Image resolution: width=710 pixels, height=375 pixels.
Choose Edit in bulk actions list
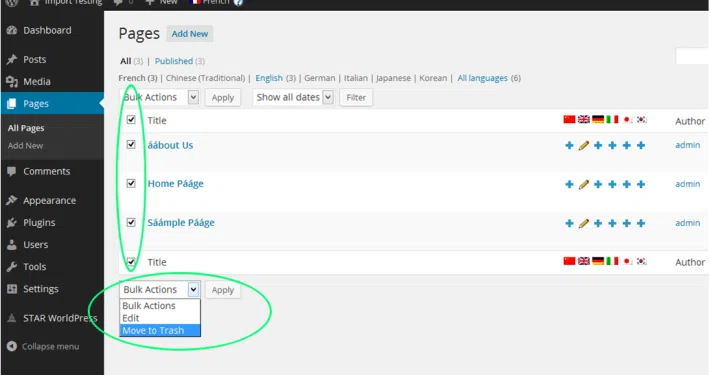pyautogui.click(x=160, y=318)
